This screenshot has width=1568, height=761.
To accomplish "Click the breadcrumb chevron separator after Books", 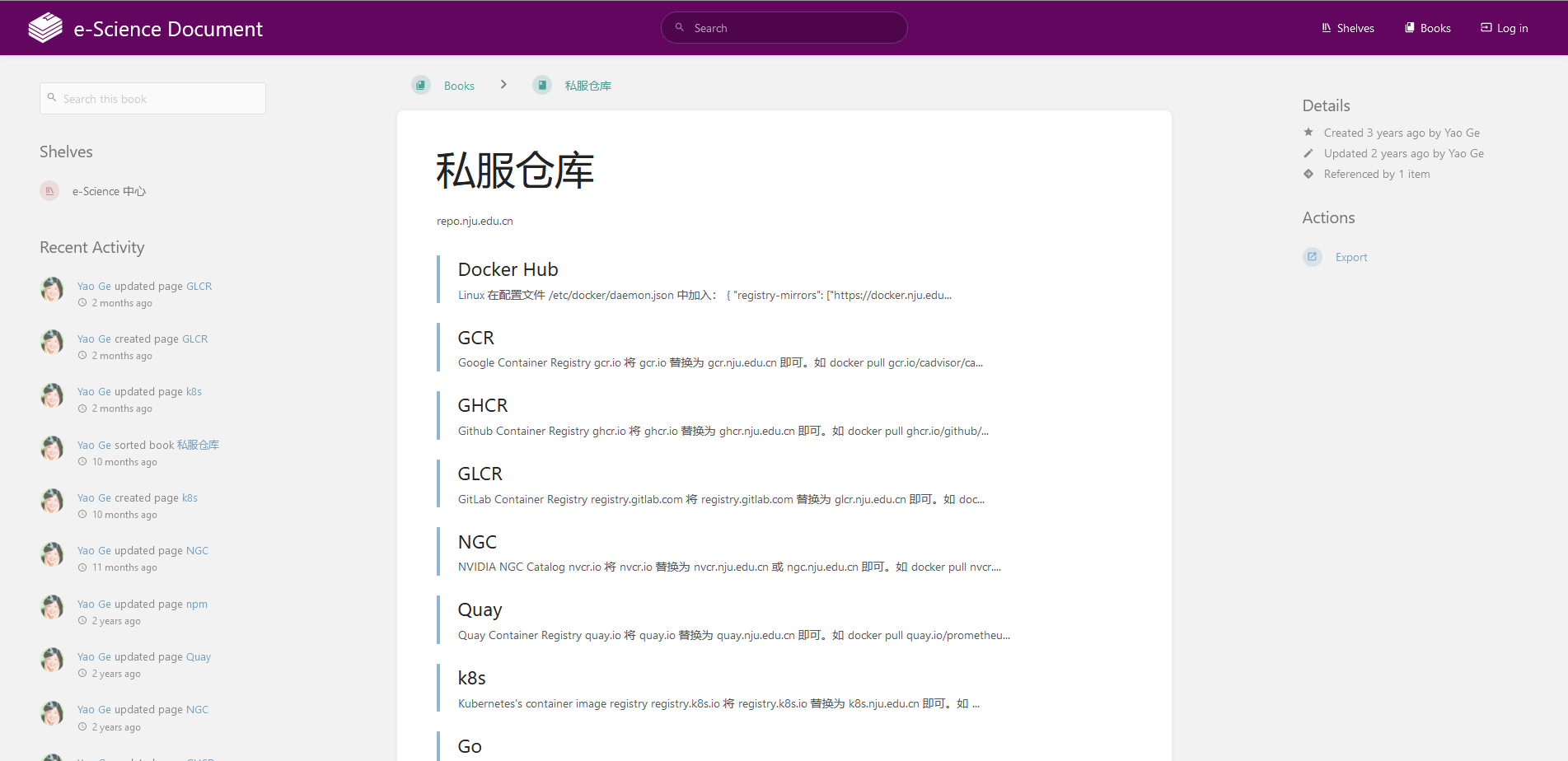I will coord(503,85).
